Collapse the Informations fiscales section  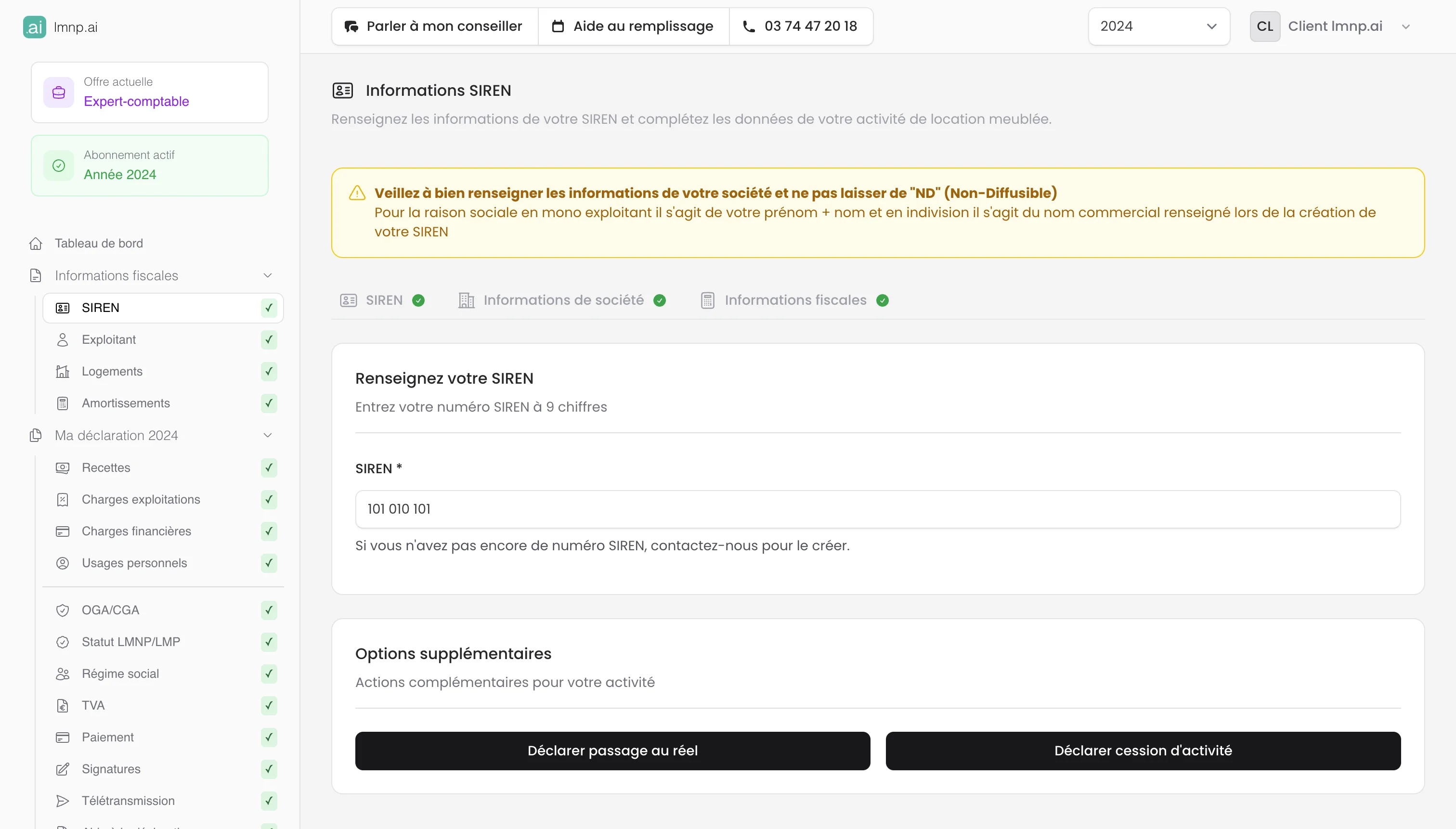pos(267,275)
